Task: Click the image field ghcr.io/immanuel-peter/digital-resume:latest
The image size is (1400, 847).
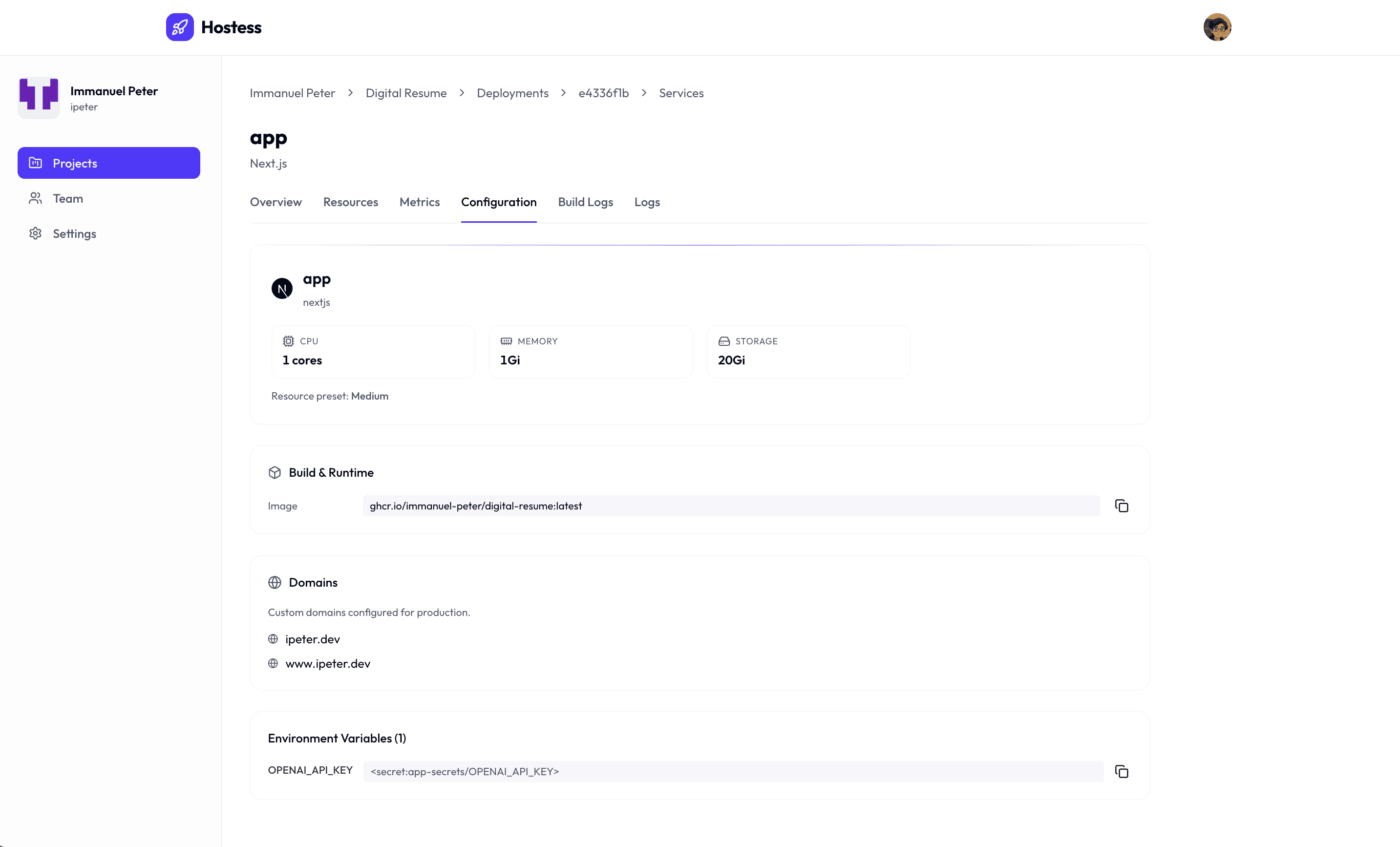Action: [731, 506]
